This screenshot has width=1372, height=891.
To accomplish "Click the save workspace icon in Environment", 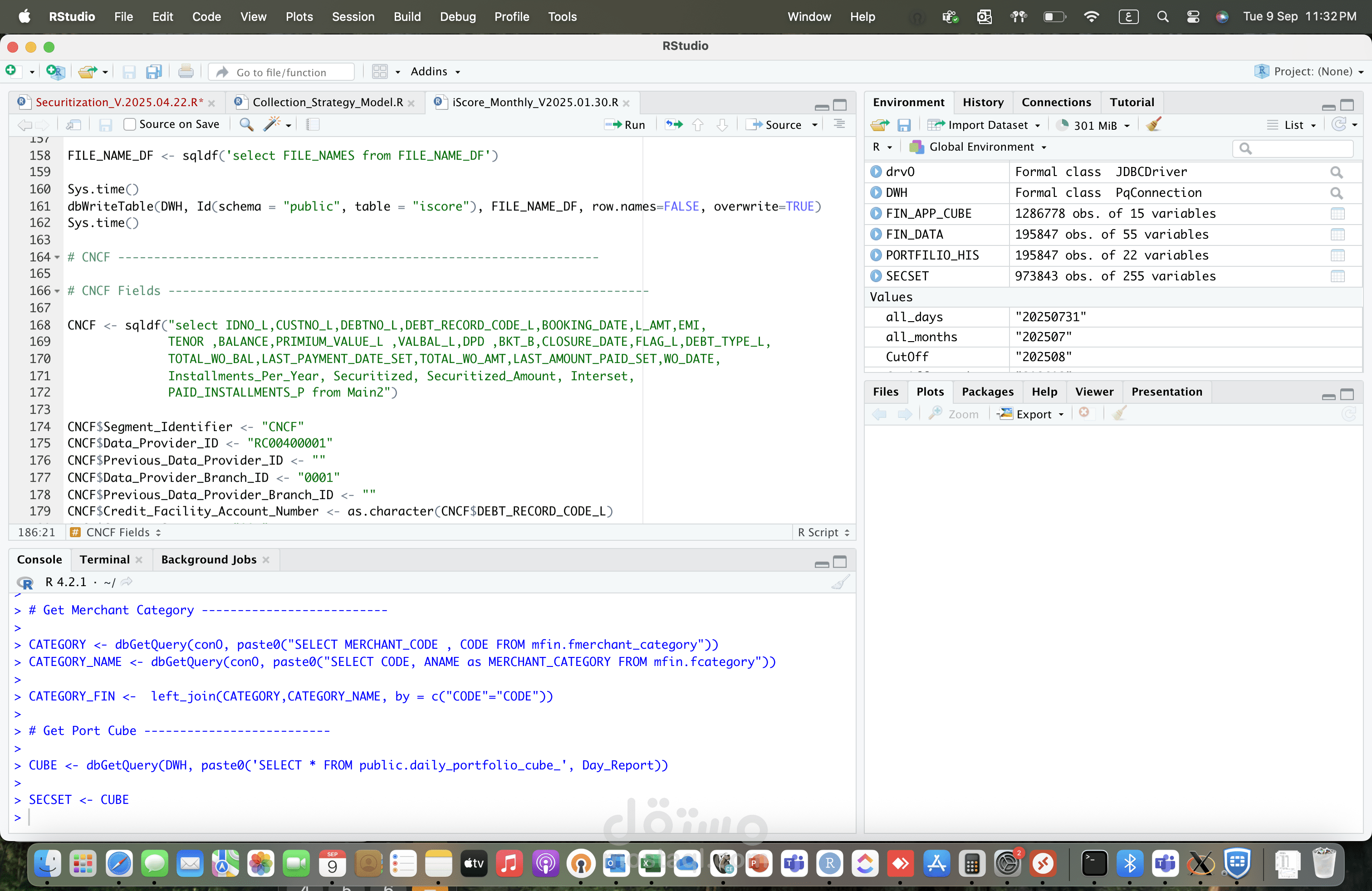I will 904,125.
